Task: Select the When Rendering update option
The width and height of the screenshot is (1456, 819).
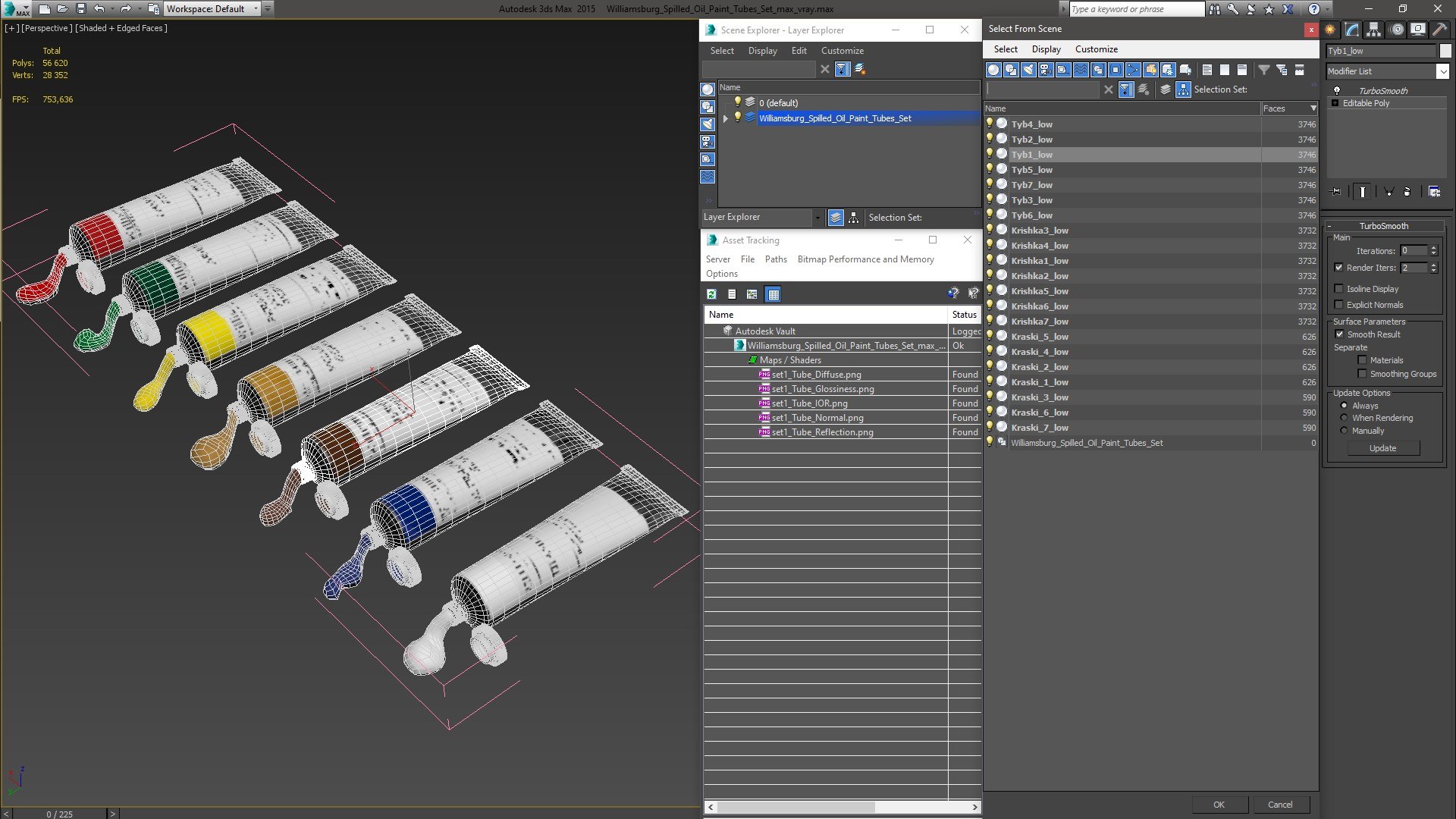Action: (1344, 418)
